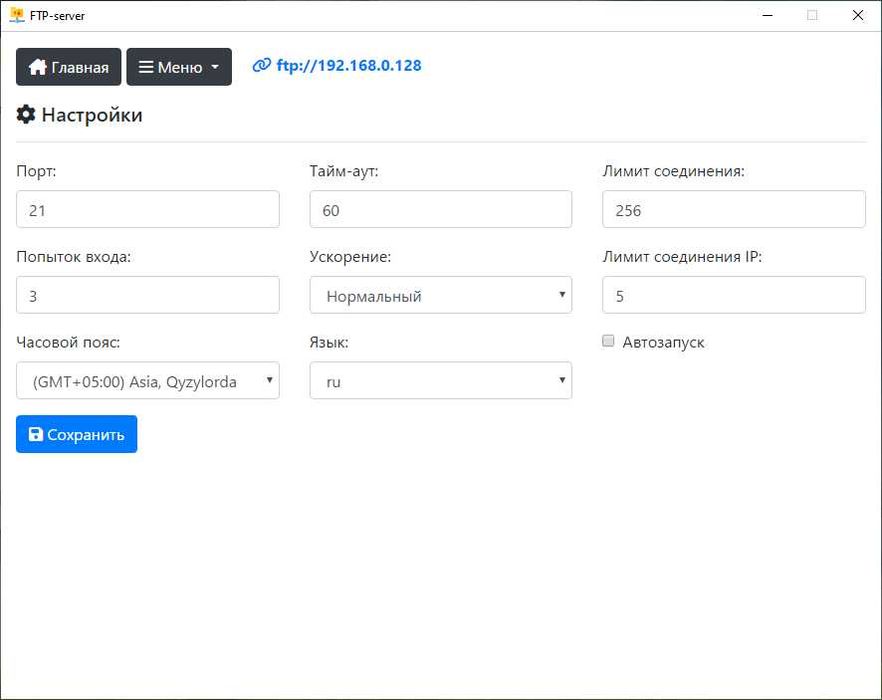The height and width of the screenshot is (700, 882).
Task: Click the home icon on Главная button
Action: [38, 67]
